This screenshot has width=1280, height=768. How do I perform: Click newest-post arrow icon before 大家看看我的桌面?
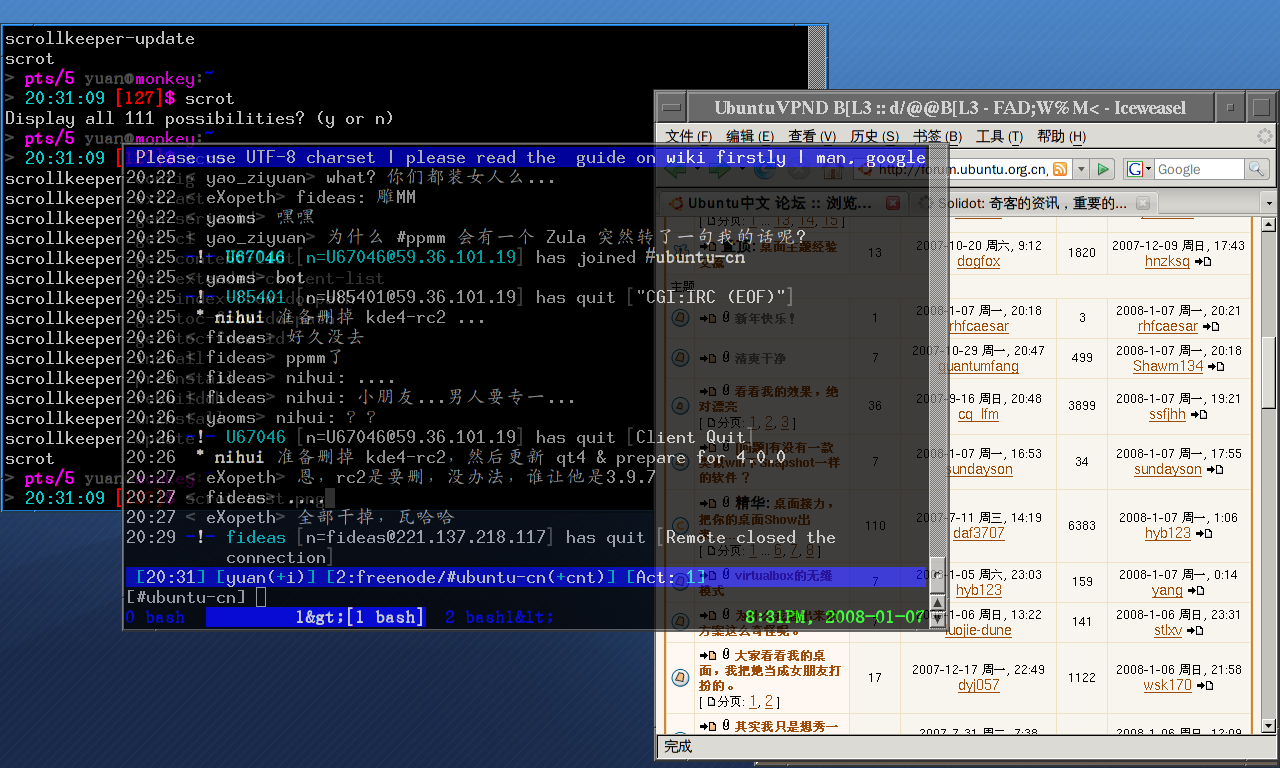[x=708, y=655]
